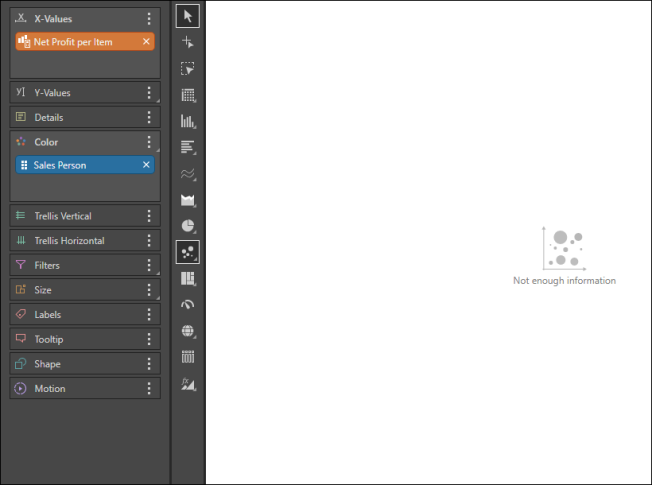Remove Sales Person from Color

[146, 165]
